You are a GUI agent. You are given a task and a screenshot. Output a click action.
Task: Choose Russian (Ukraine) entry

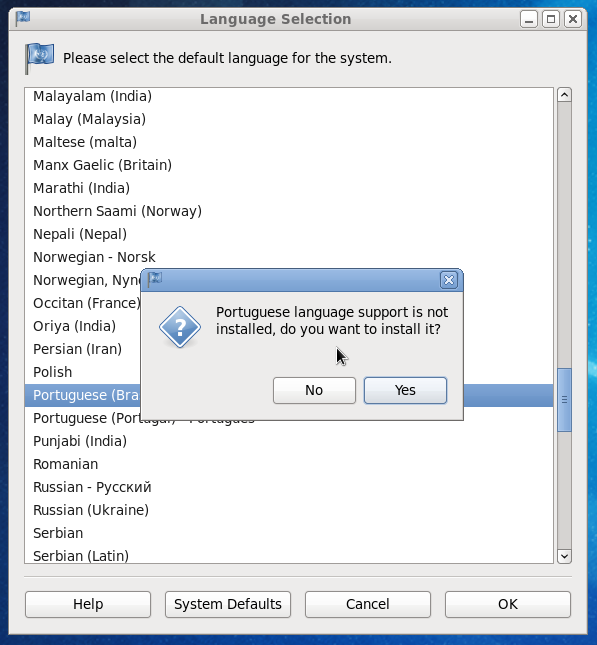click(289, 511)
